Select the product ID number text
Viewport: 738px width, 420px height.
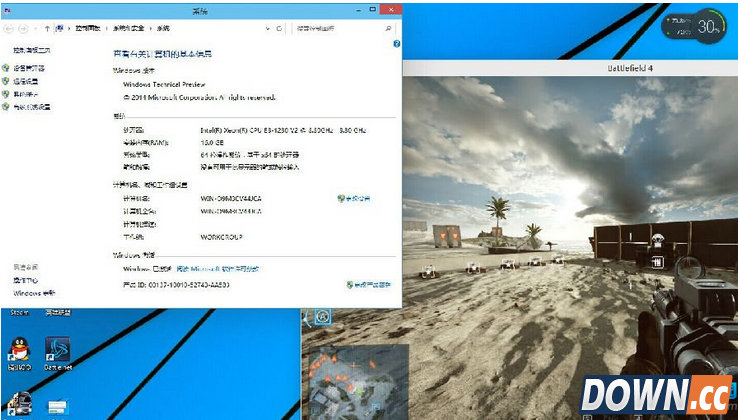click(x=189, y=285)
